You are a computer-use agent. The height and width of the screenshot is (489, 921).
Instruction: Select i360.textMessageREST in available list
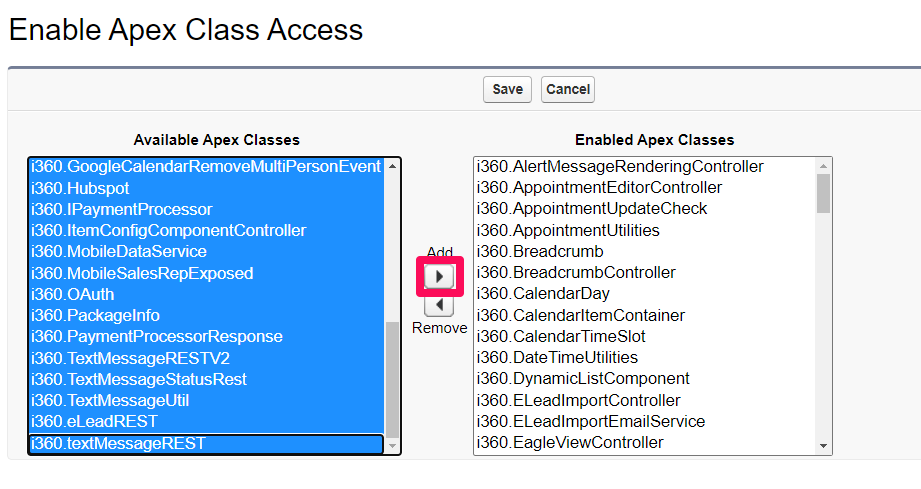tap(206, 443)
